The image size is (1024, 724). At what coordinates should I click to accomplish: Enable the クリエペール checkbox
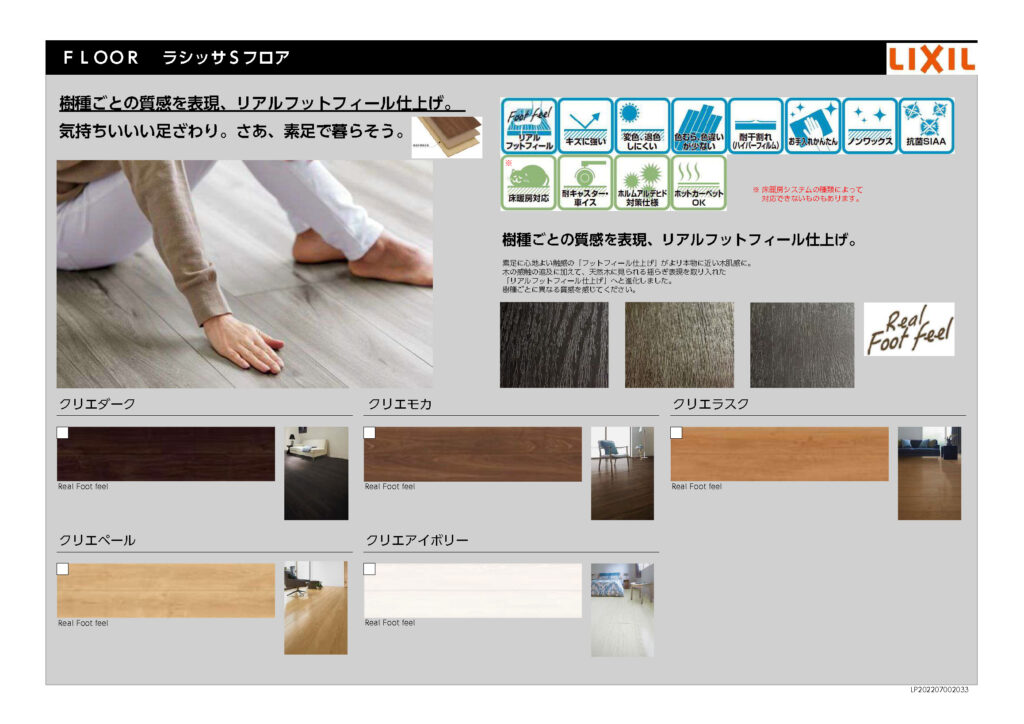coord(63,569)
